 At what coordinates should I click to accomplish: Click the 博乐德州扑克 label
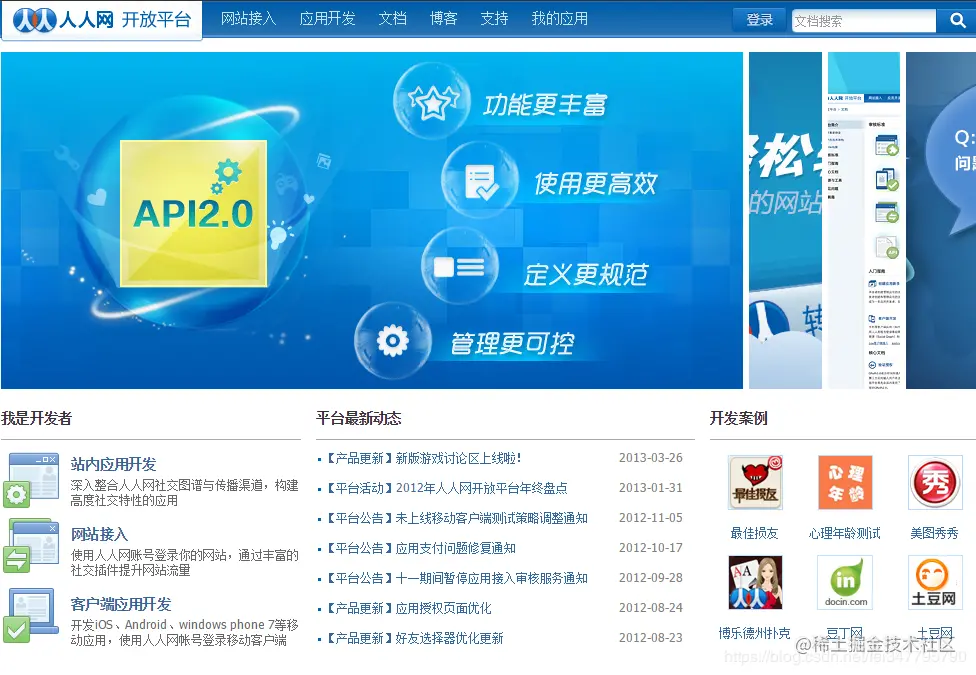click(754, 633)
